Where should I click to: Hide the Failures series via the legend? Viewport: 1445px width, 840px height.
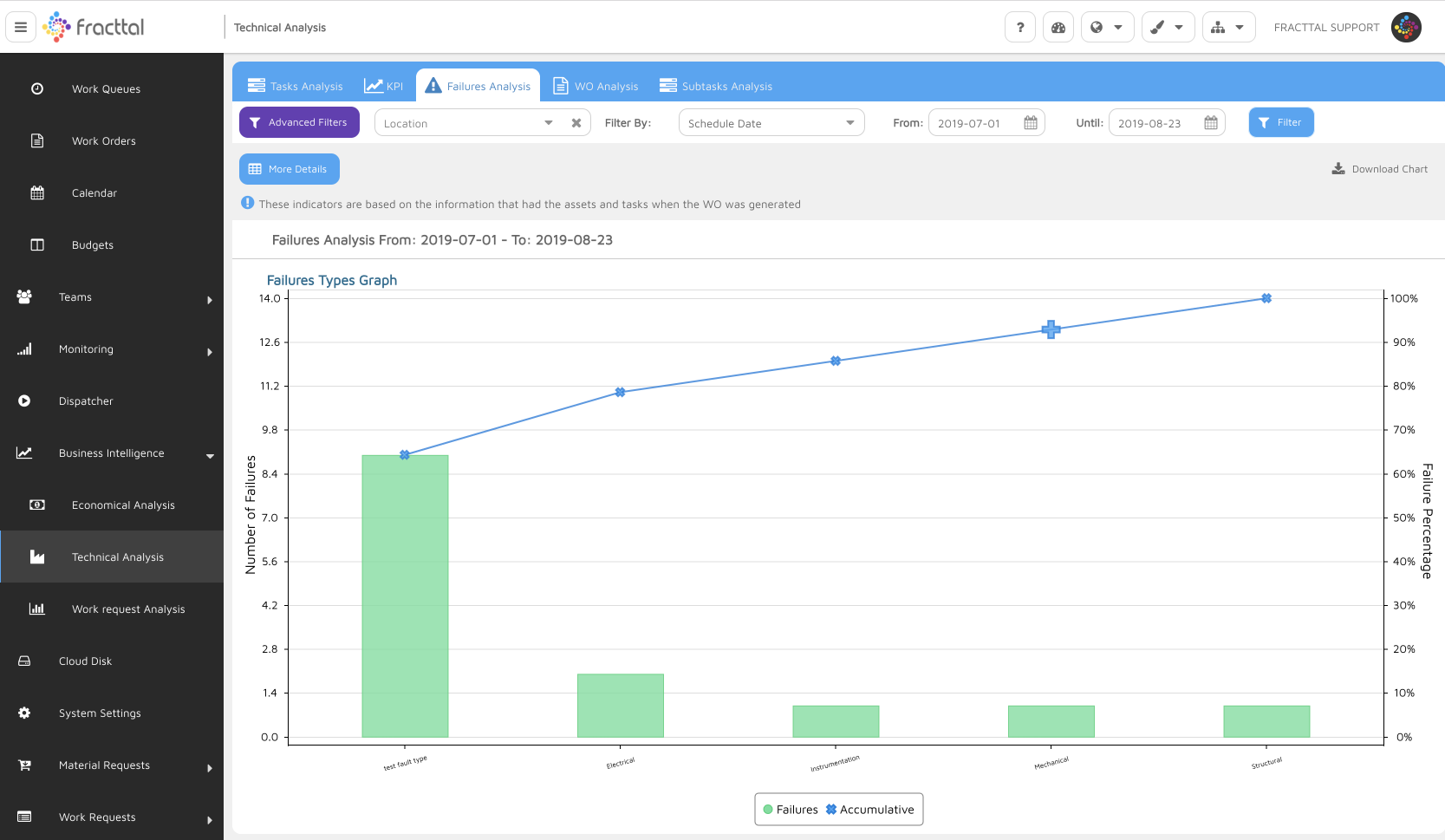coord(790,809)
